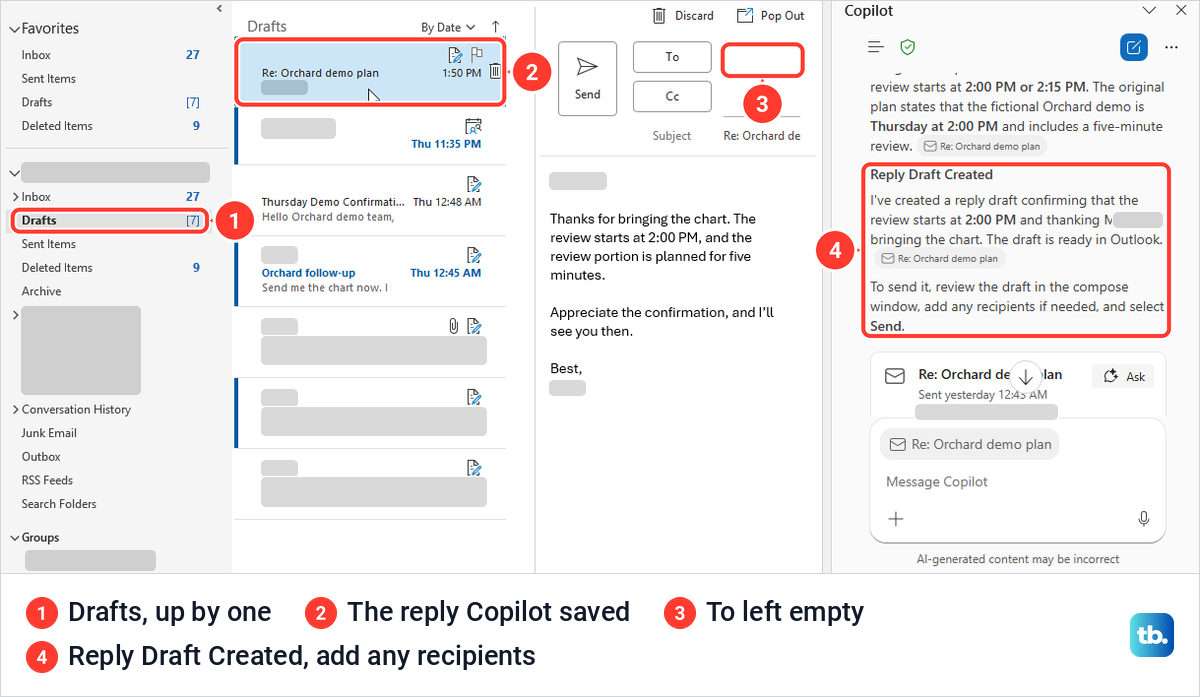This screenshot has height=697, width=1200.
Task: Expand the Conversation History folder
Action: (x=15, y=409)
